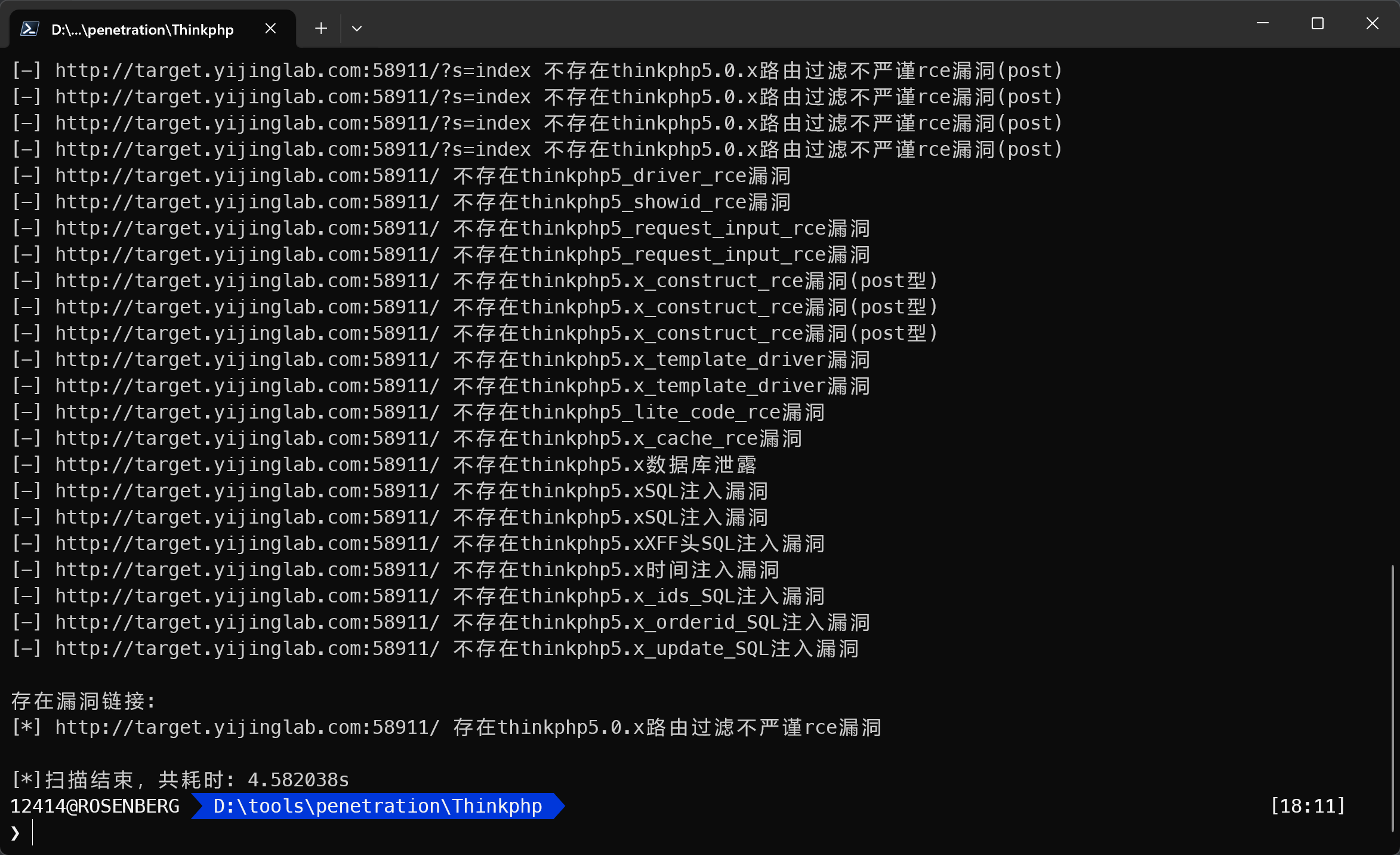Screen dimensions: 1400x855
Task: Click the URL in the thinkphp5_driver_rce line
Action: [247, 176]
